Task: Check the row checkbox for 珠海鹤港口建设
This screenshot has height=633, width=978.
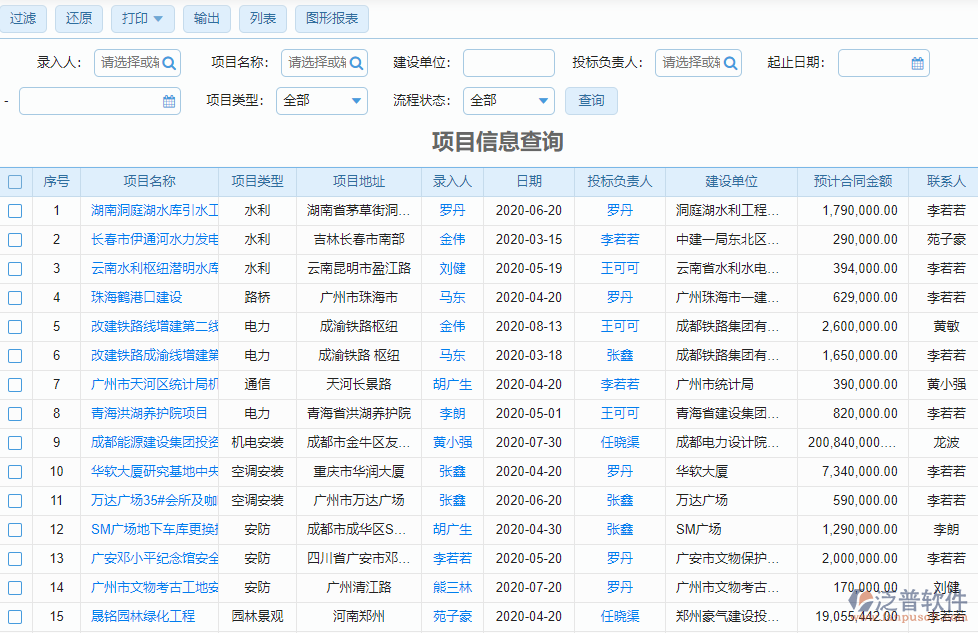Action: pos(14,297)
